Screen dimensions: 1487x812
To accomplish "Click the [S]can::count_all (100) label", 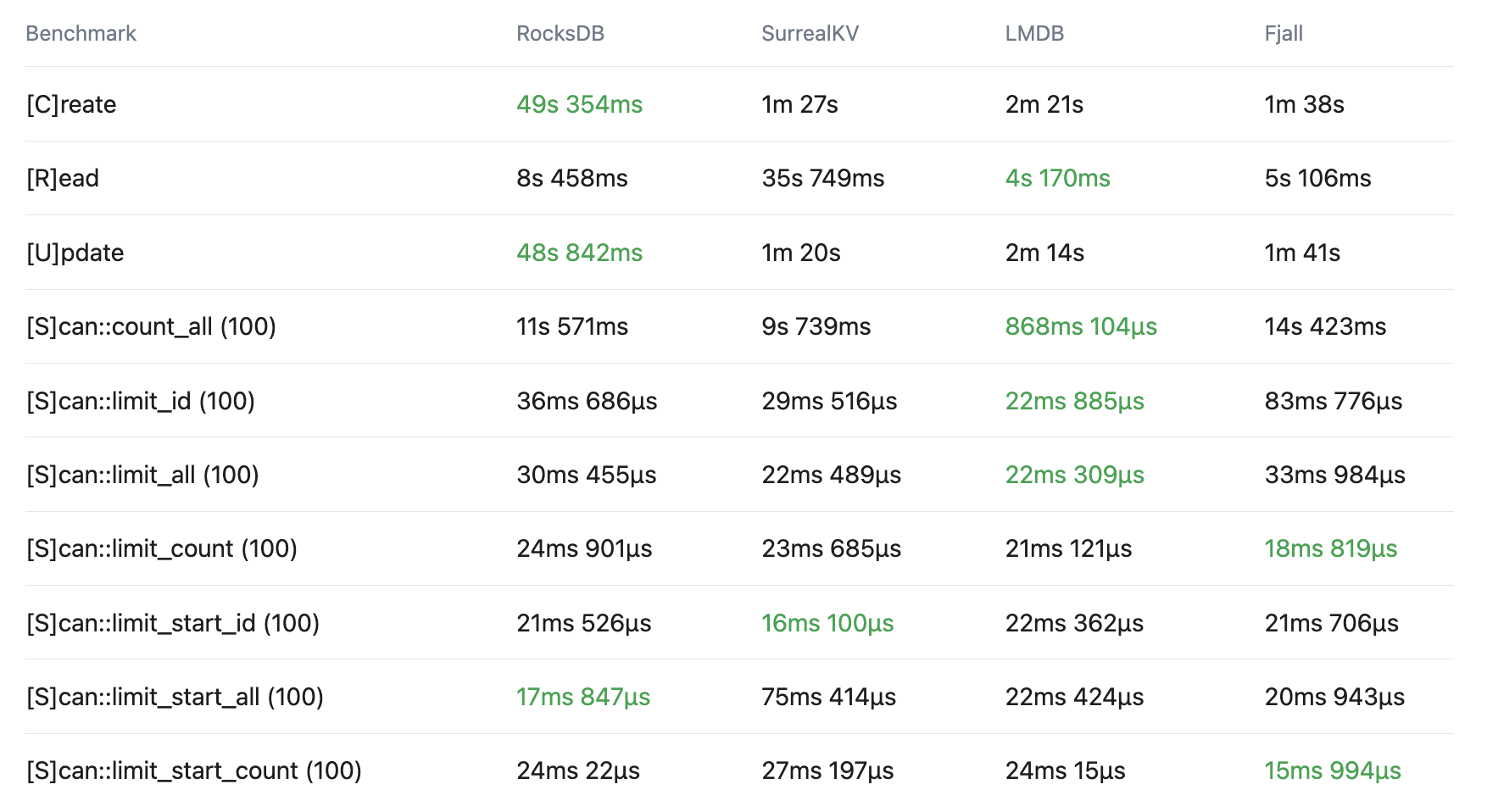I will point(151,326).
